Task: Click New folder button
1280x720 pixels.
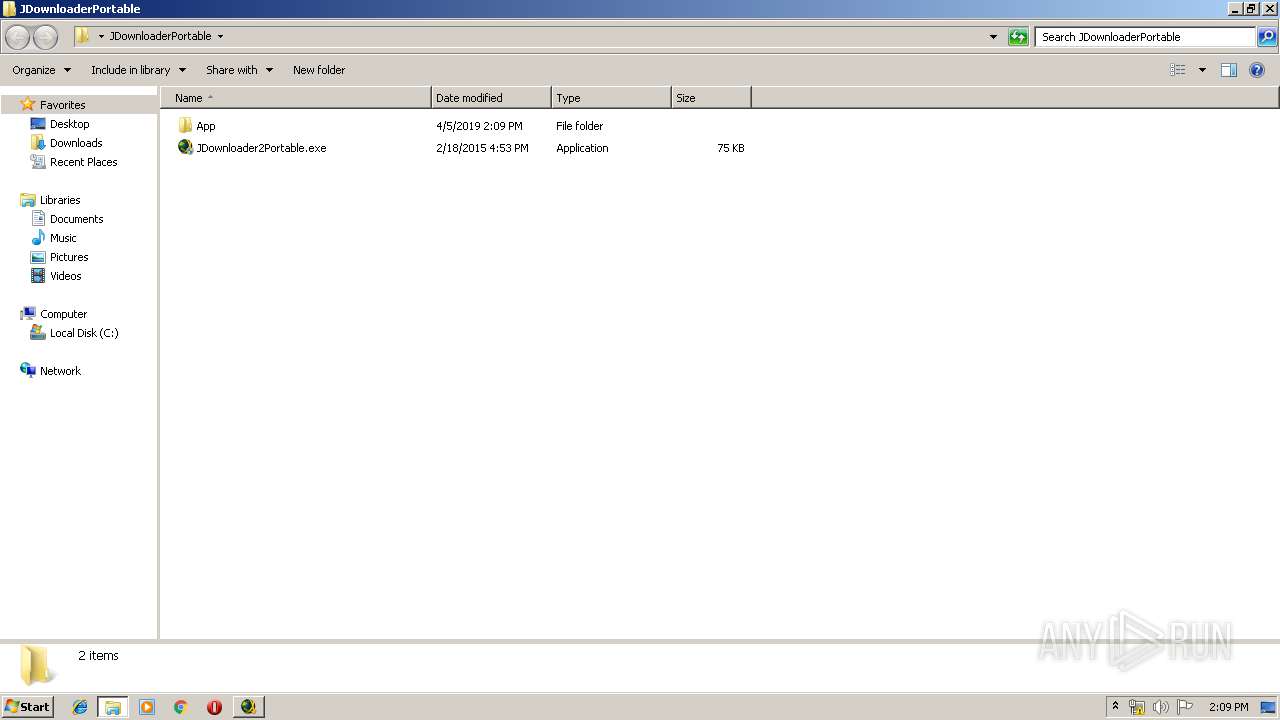Action: point(319,70)
